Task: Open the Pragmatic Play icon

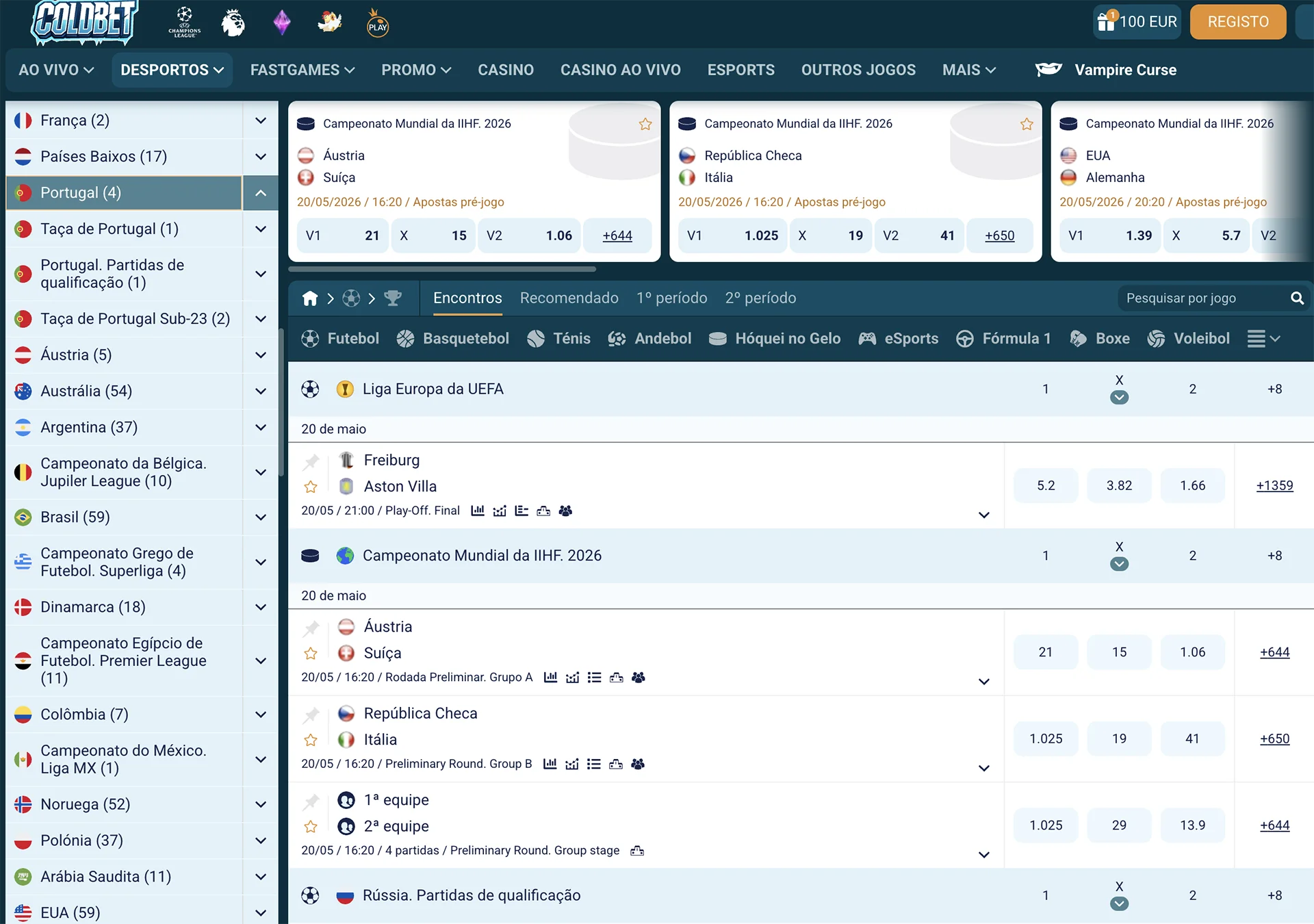Action: tap(378, 23)
